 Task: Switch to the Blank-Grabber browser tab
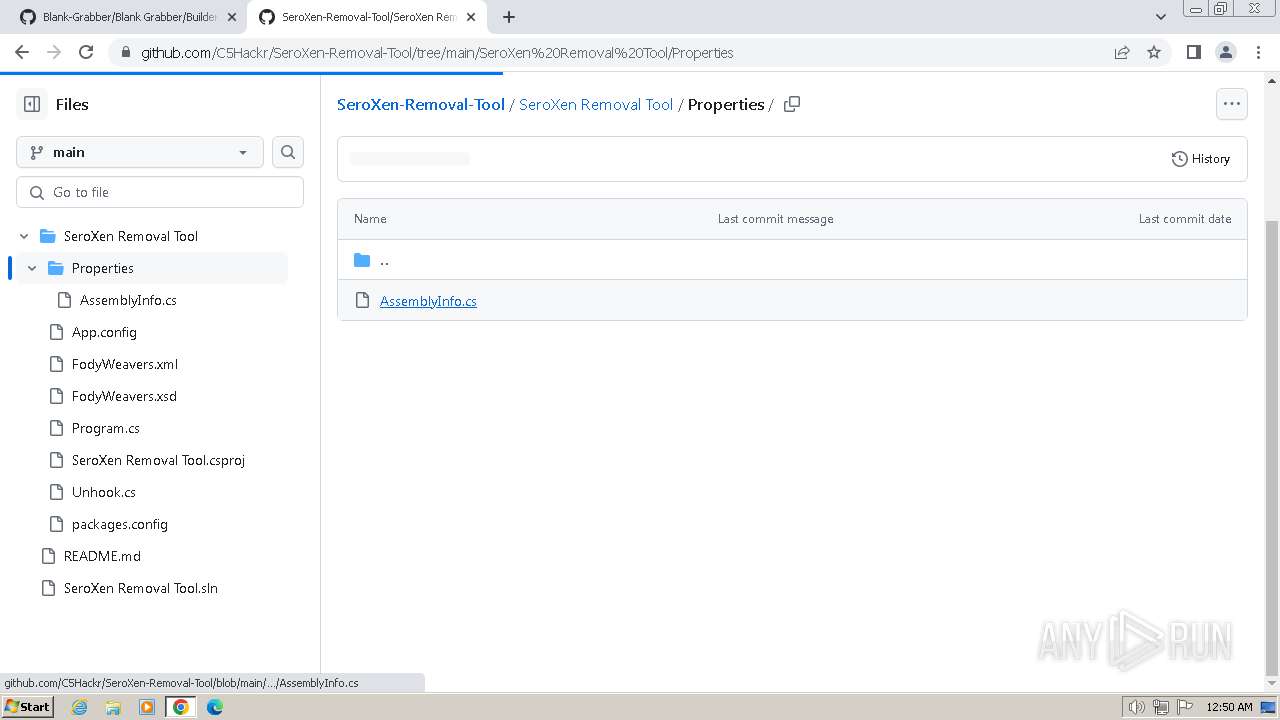coord(130,17)
